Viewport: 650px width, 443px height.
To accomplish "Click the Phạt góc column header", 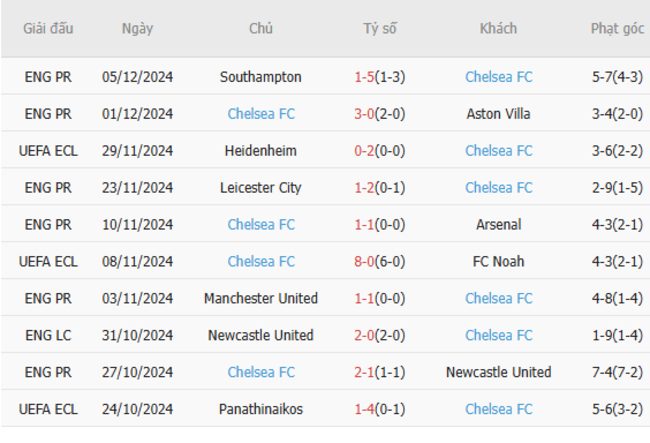I will click(x=617, y=28).
